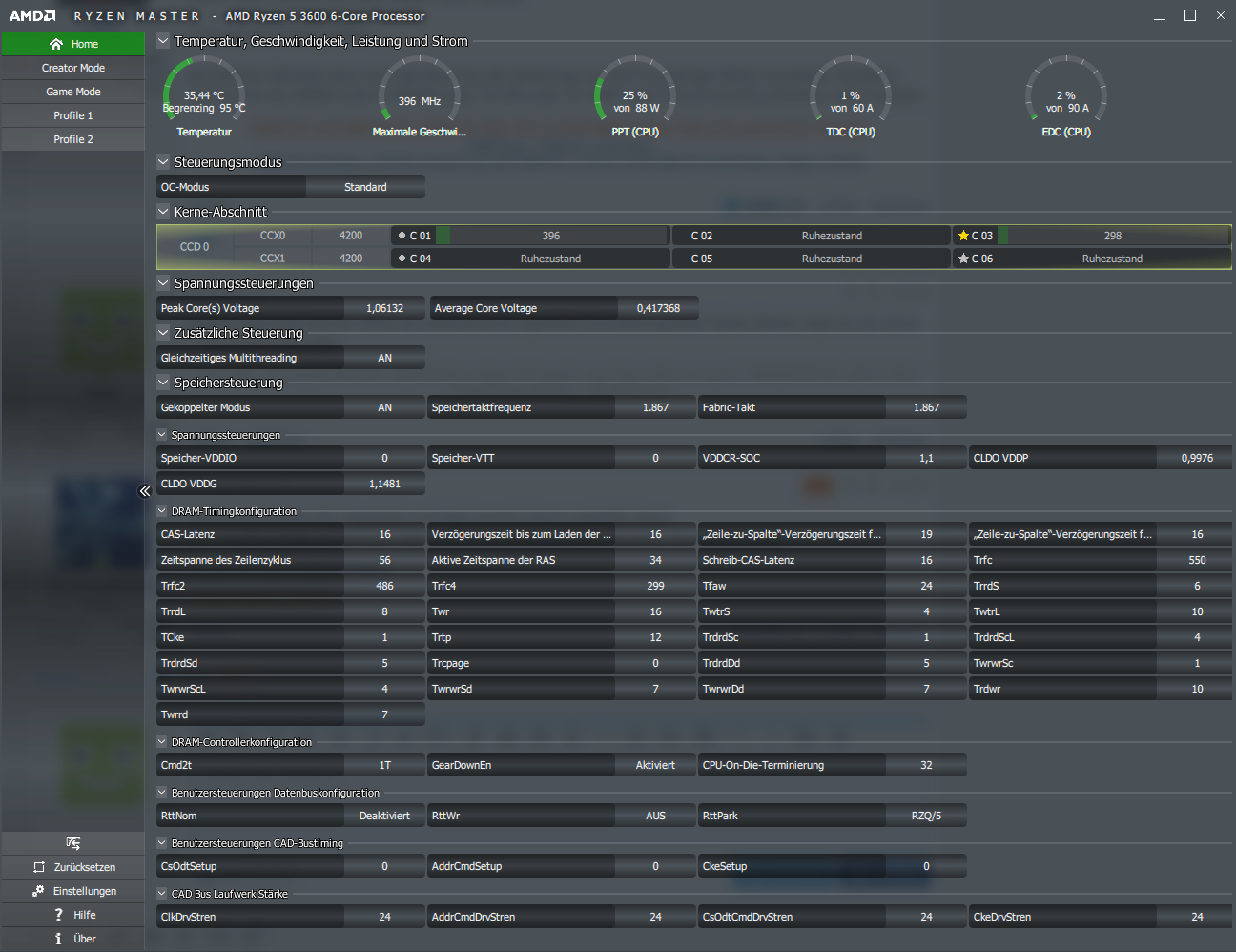Click the Cmd2t 1T value
The width and height of the screenshot is (1236, 952).
384,765
